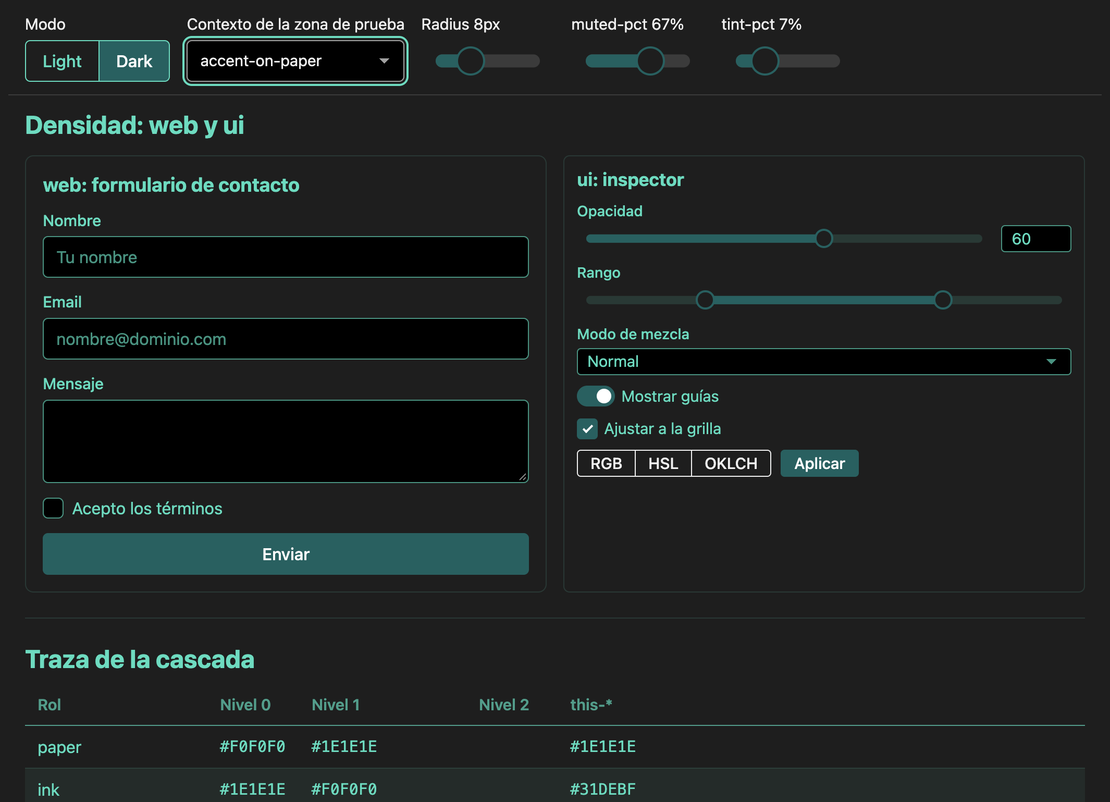Open the Modo de mezcla Normal dropdown

click(x=823, y=362)
